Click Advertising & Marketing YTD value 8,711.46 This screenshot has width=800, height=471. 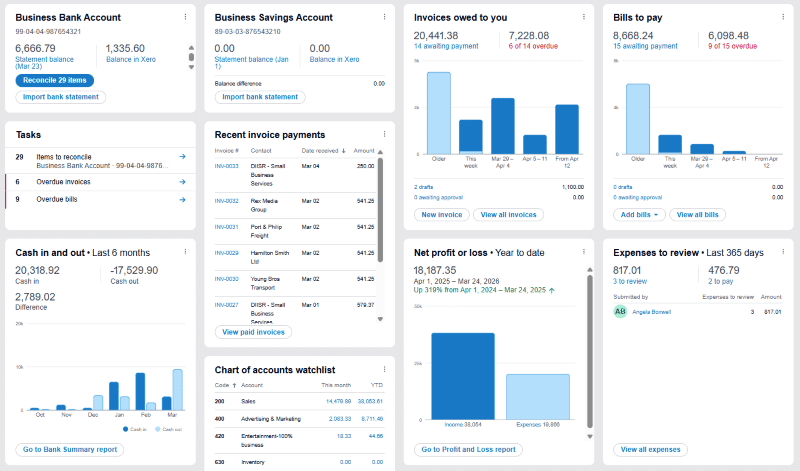tap(372, 419)
